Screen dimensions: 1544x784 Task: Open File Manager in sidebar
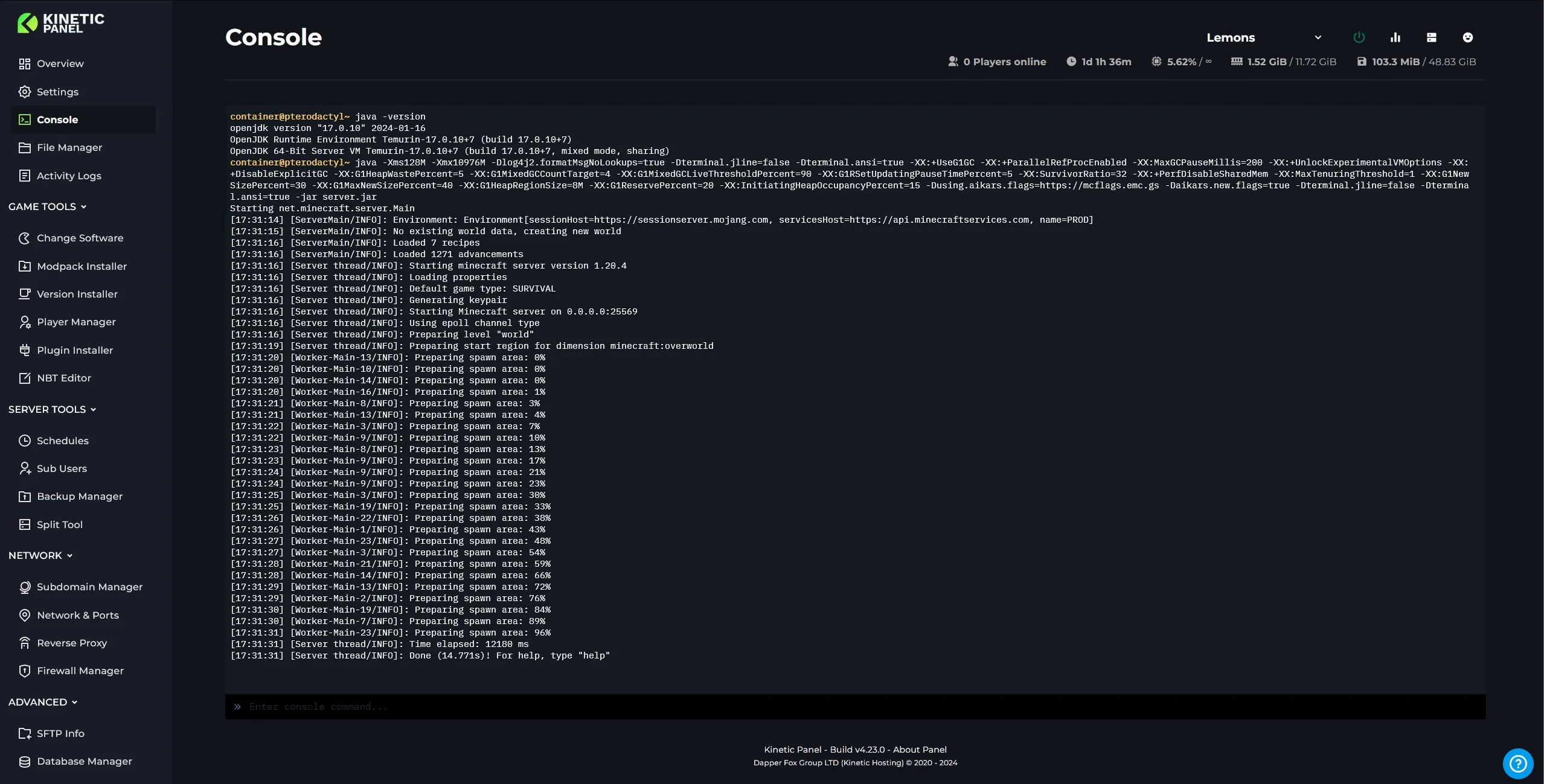click(69, 147)
